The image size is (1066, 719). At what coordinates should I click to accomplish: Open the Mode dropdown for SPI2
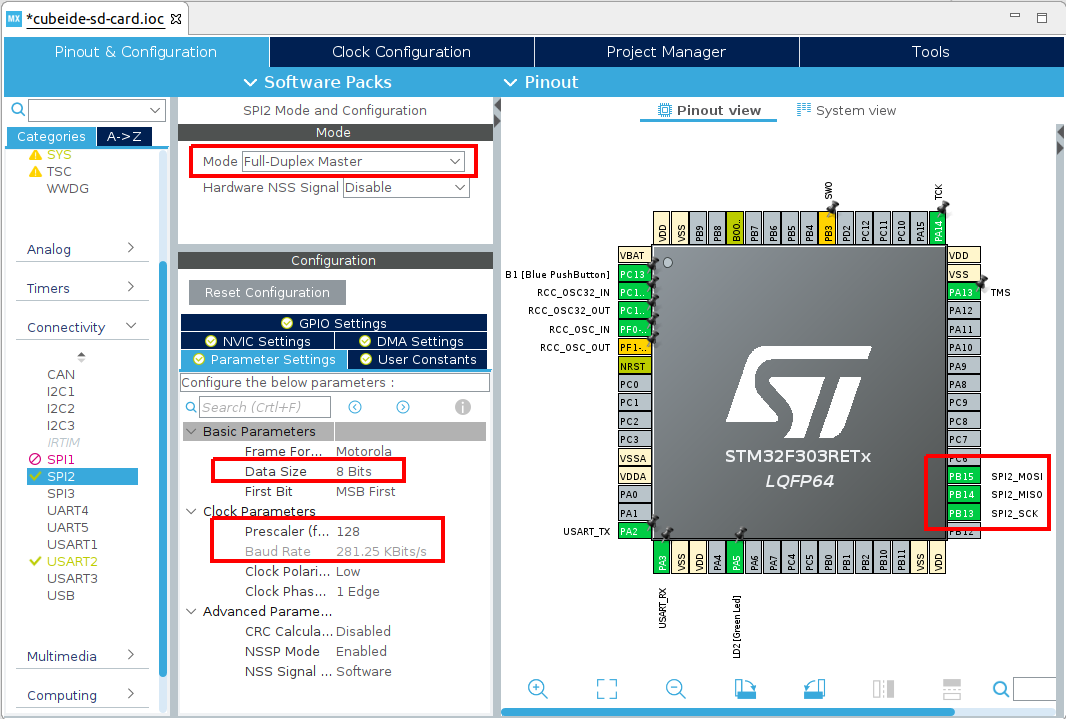(455, 161)
